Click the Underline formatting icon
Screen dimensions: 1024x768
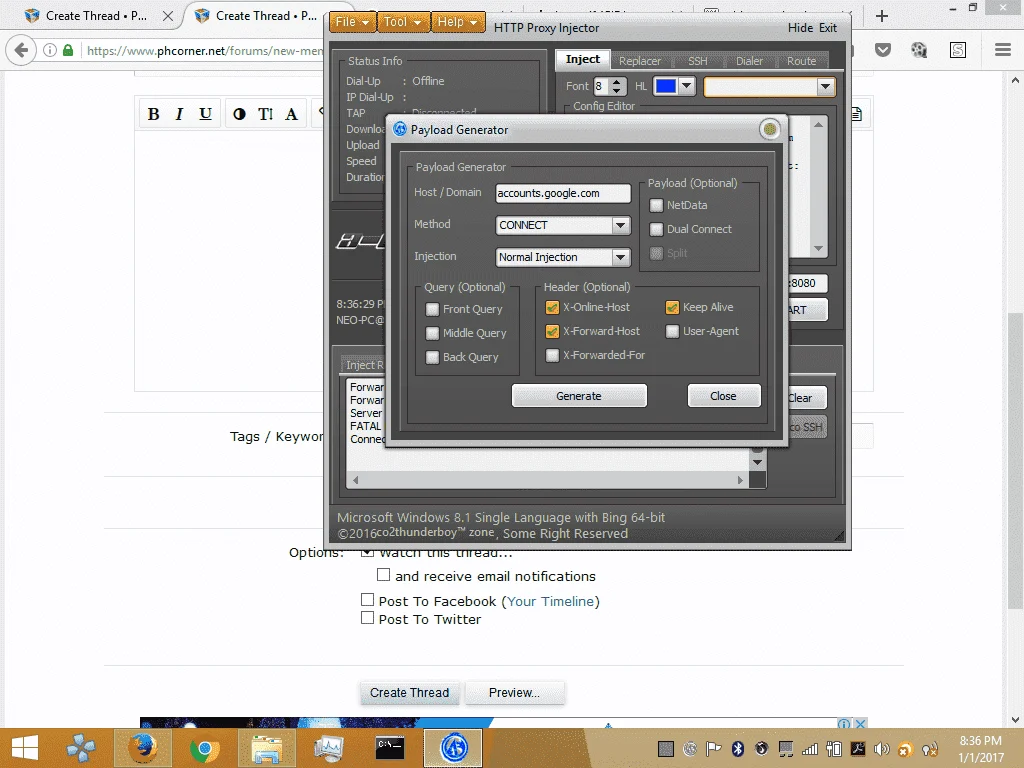[205, 114]
